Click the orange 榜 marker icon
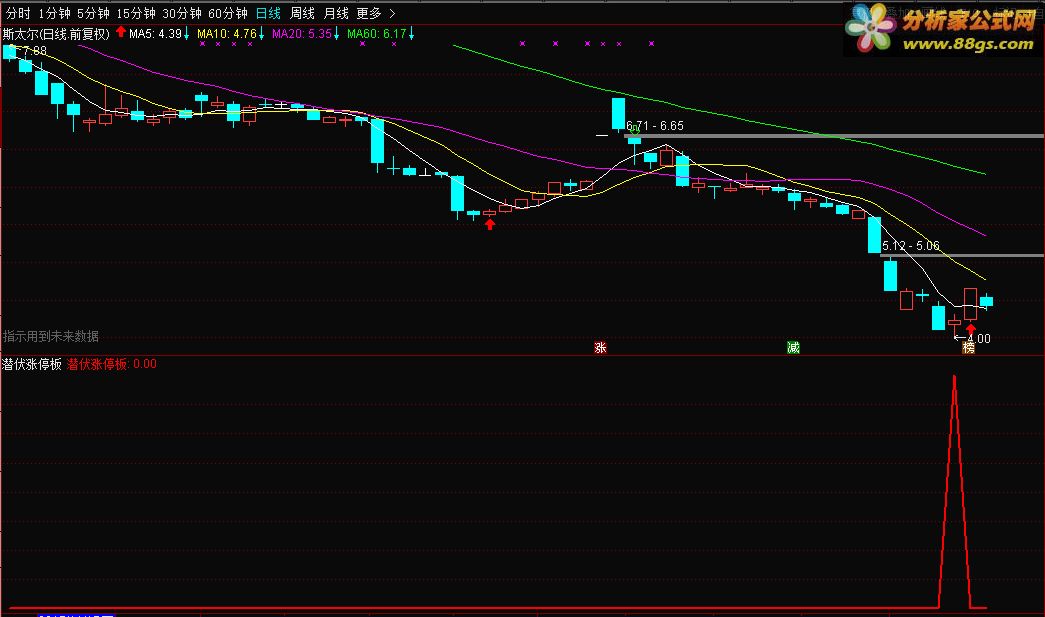Screen dimensions: 1045x617 tap(968, 348)
